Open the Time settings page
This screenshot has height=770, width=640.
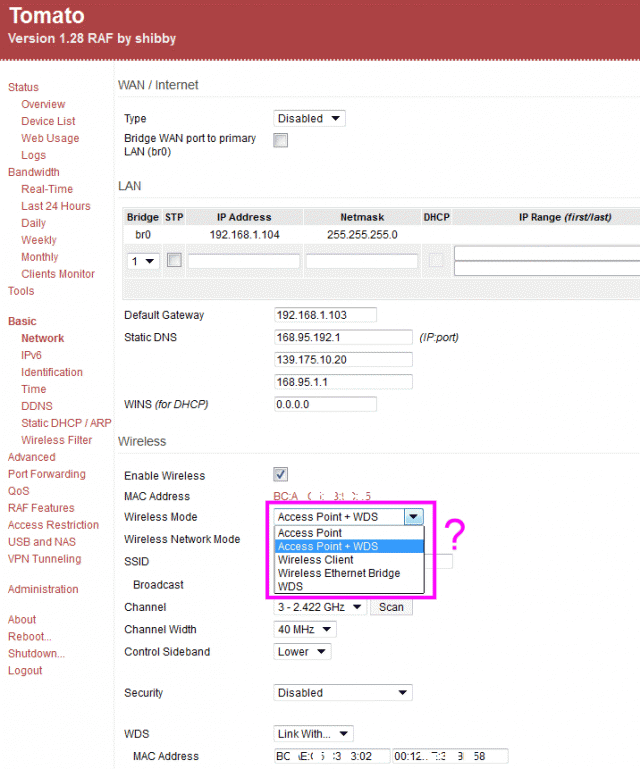pyautogui.click(x=33, y=389)
